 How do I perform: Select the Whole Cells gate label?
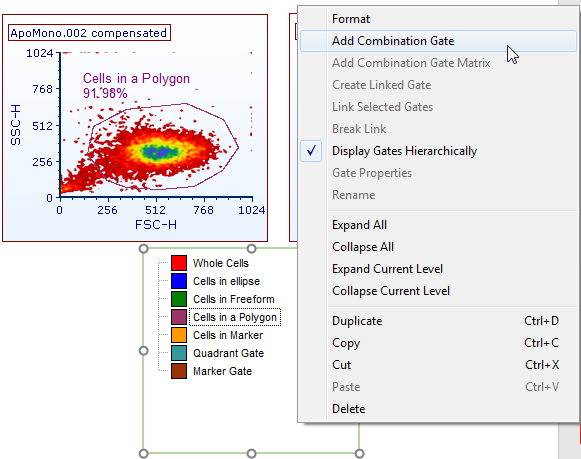pyautogui.click(x=220, y=263)
